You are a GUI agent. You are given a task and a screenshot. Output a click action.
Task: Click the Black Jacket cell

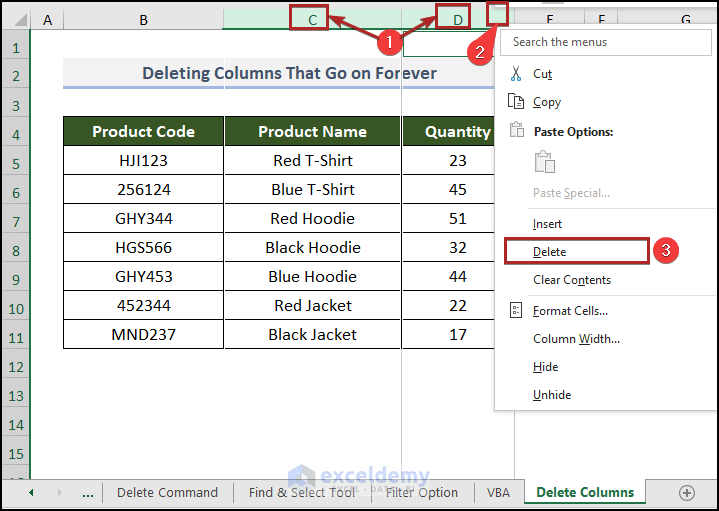point(312,334)
